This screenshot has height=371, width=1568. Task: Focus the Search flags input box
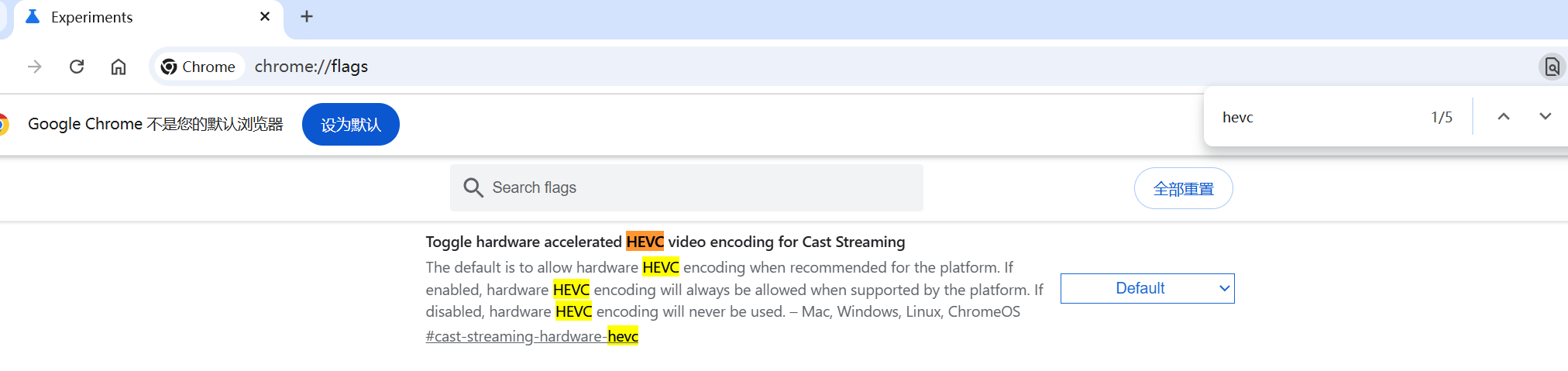pos(686,187)
